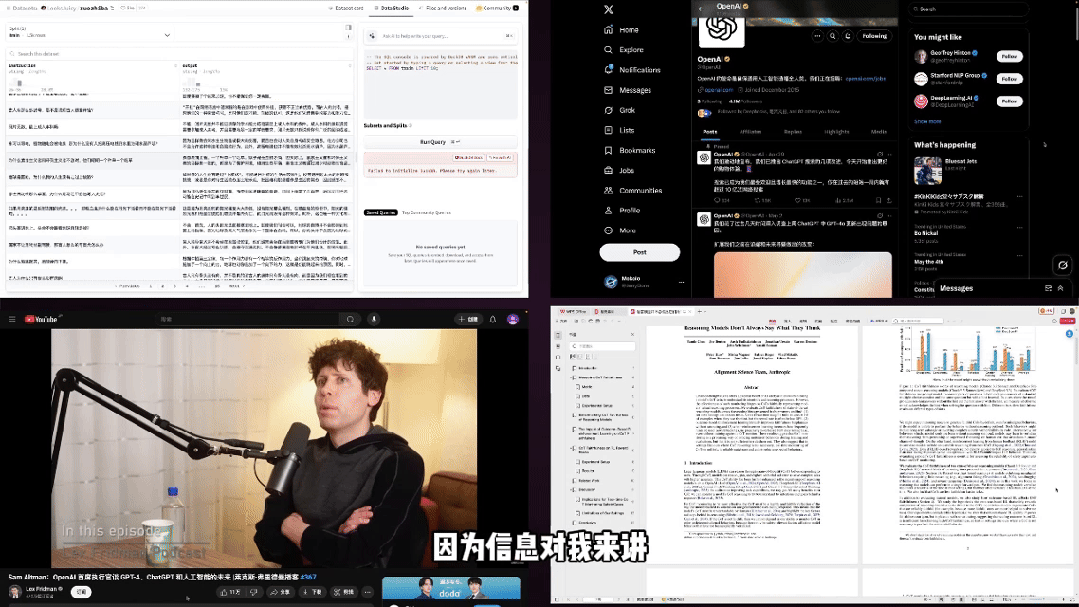Click the back arrow on OpenAI profile
The image size is (1079, 607).
click(701, 8)
